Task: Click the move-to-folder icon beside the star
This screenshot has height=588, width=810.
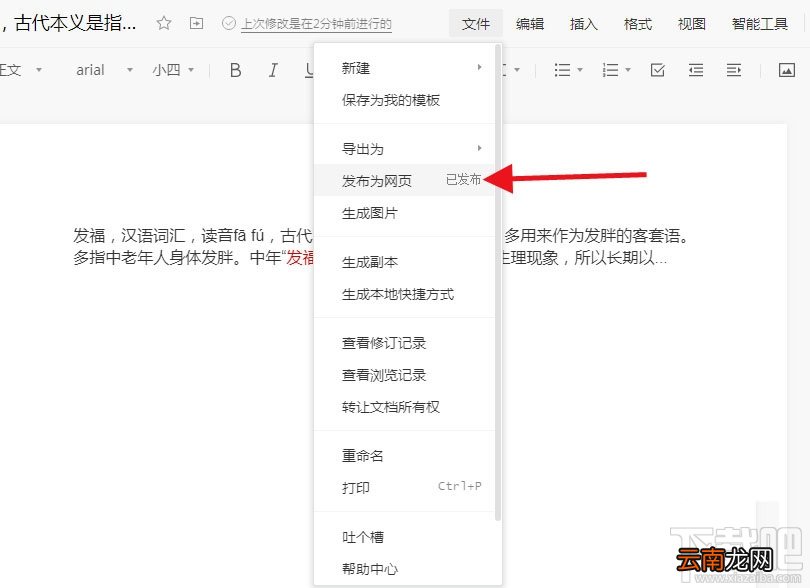Action: tap(196, 23)
